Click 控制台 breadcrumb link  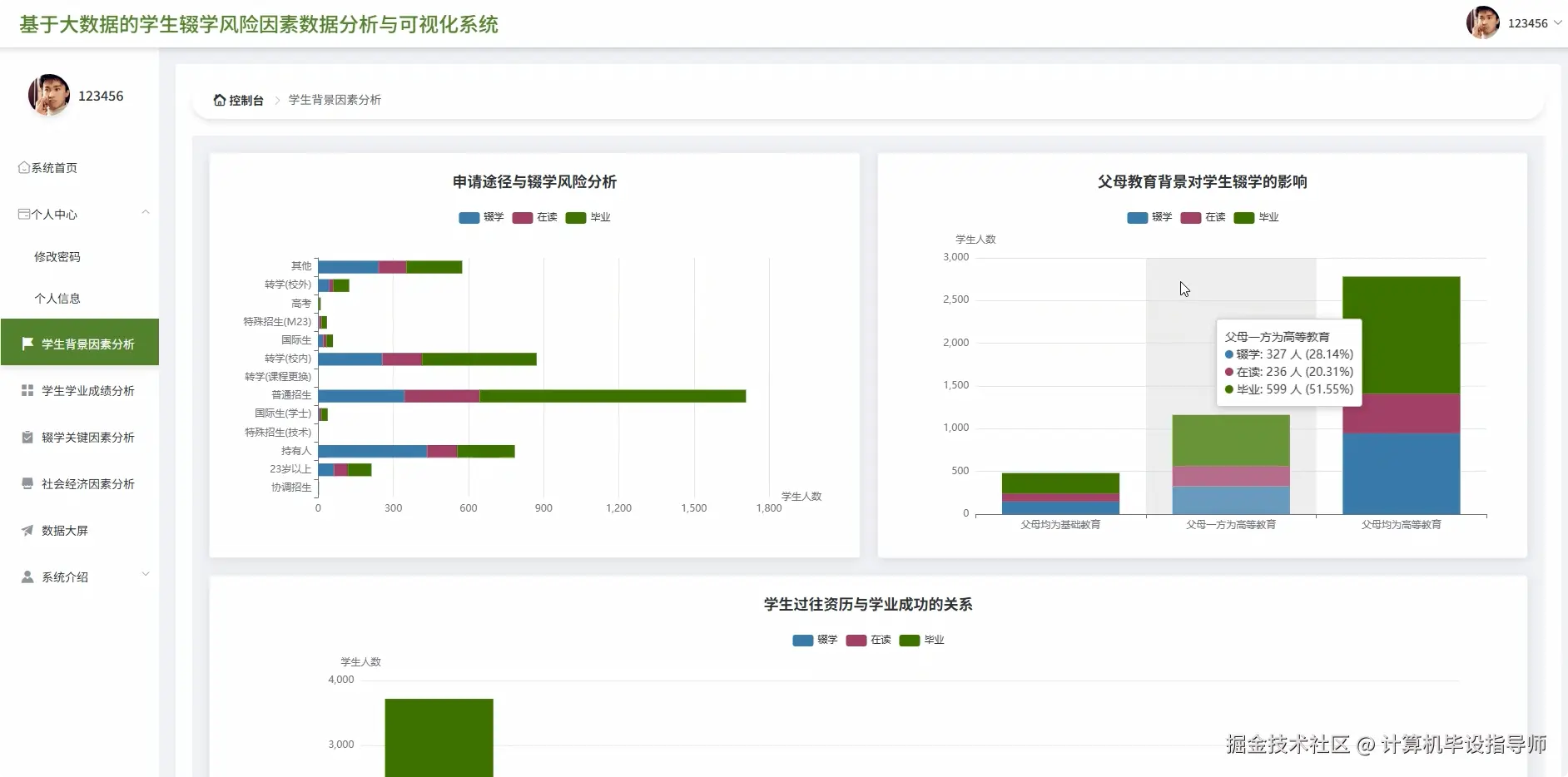coord(246,100)
